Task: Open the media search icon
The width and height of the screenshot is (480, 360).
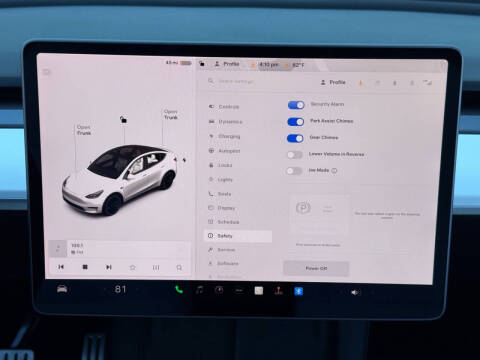Action: 179,267
